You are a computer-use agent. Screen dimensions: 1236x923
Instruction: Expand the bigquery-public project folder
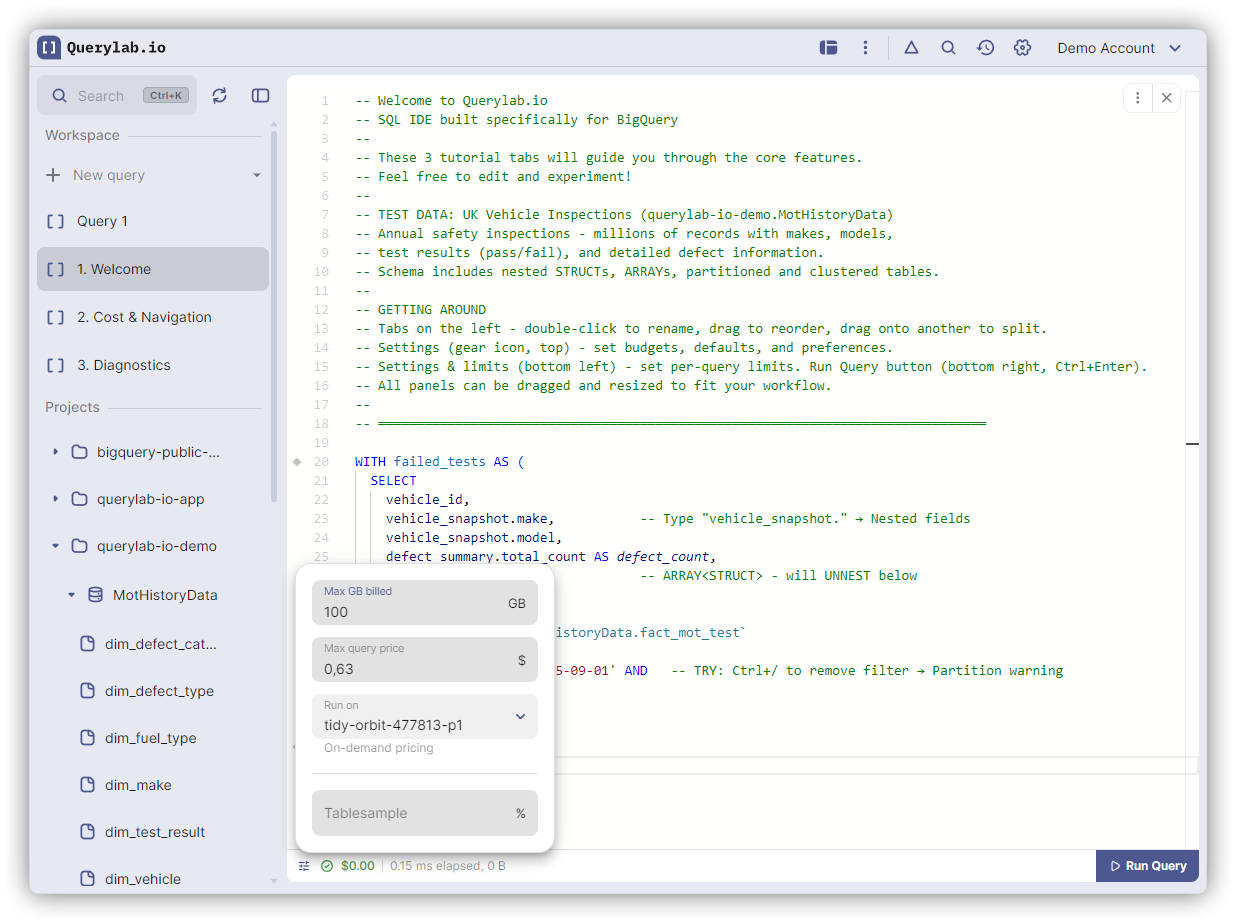click(x=56, y=452)
